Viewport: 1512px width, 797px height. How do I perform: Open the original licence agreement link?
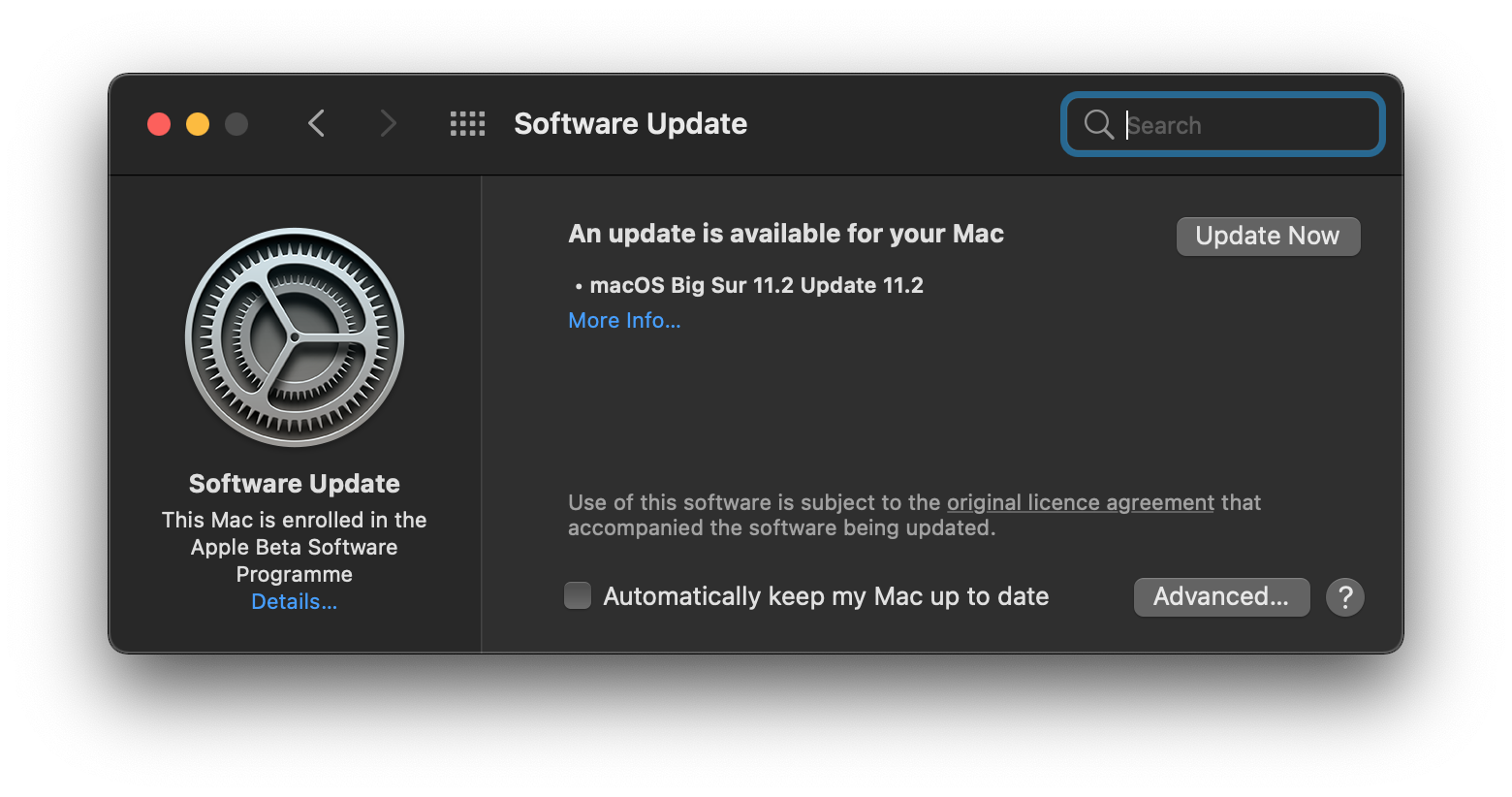1080,502
